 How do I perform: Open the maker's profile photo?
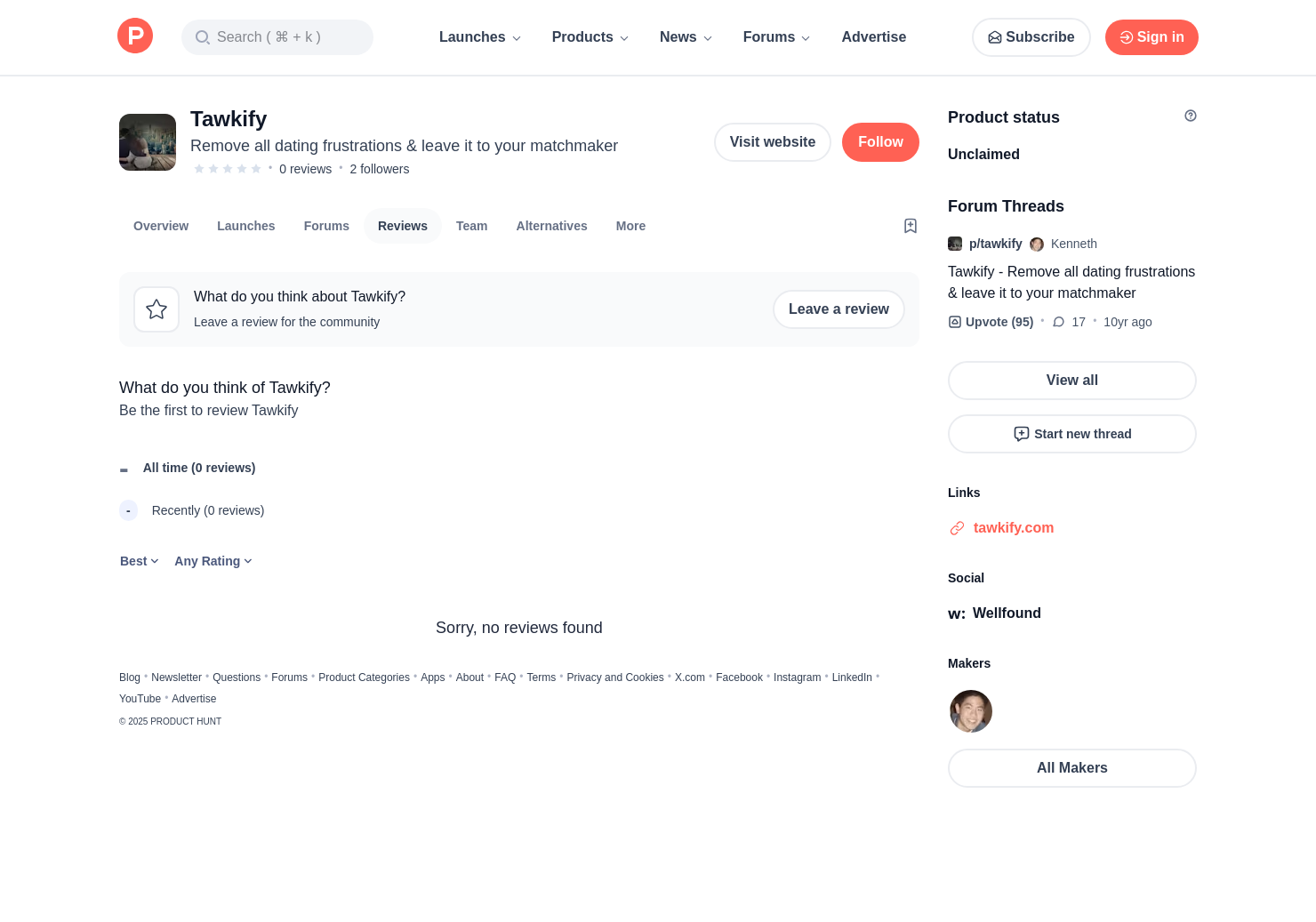(971, 711)
